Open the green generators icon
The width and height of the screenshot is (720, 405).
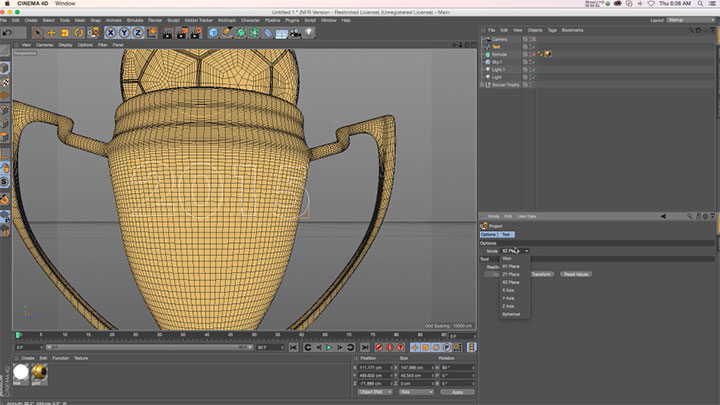click(241, 33)
